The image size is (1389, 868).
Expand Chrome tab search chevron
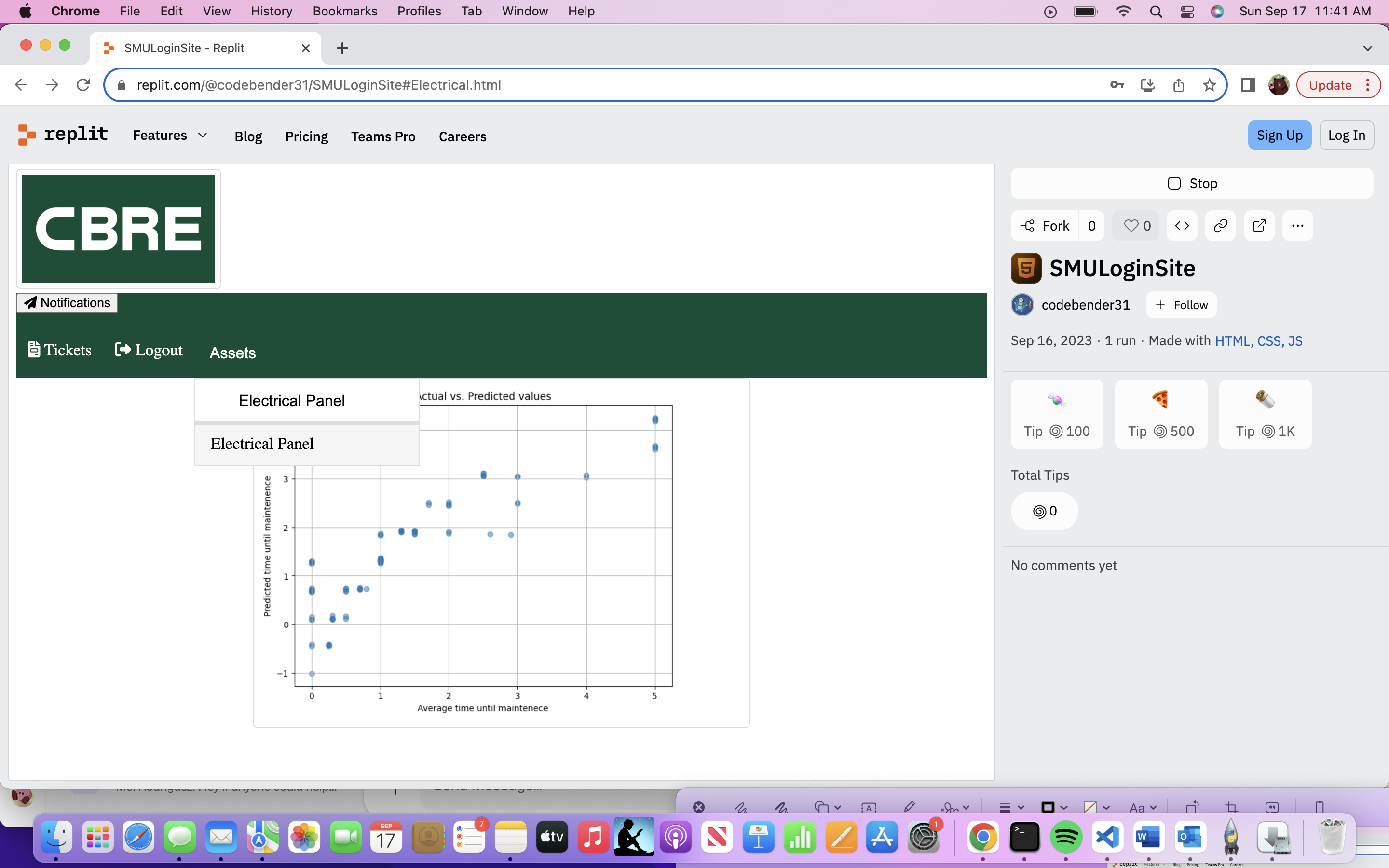1367,48
